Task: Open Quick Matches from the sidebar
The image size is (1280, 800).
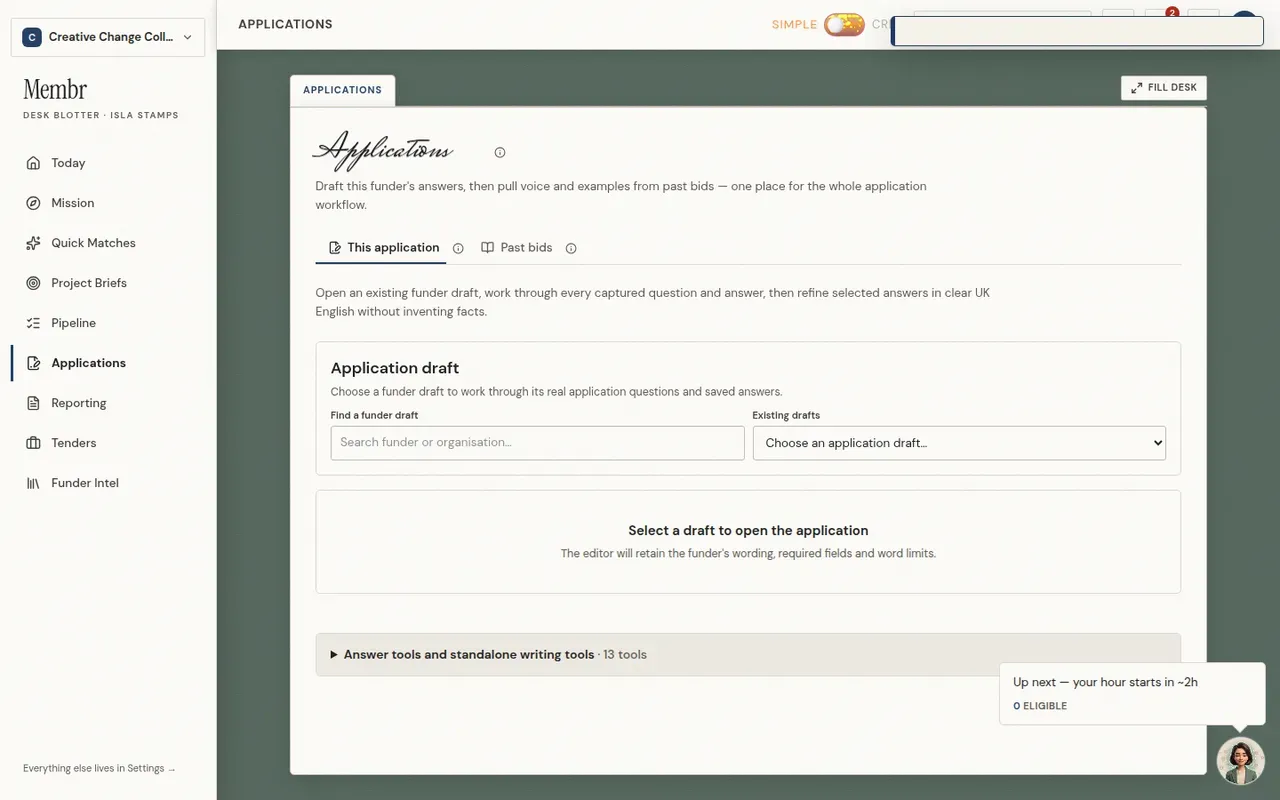Action: [x=108, y=243]
